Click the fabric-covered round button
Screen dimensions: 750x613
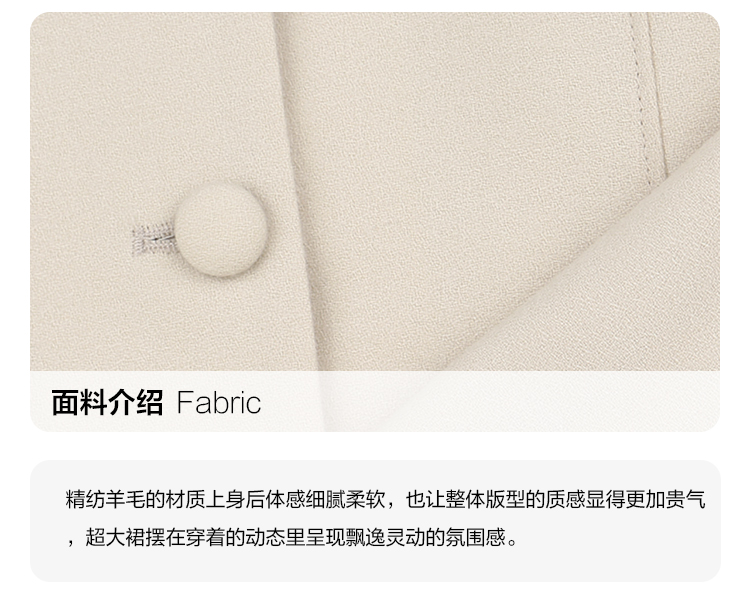tap(221, 229)
